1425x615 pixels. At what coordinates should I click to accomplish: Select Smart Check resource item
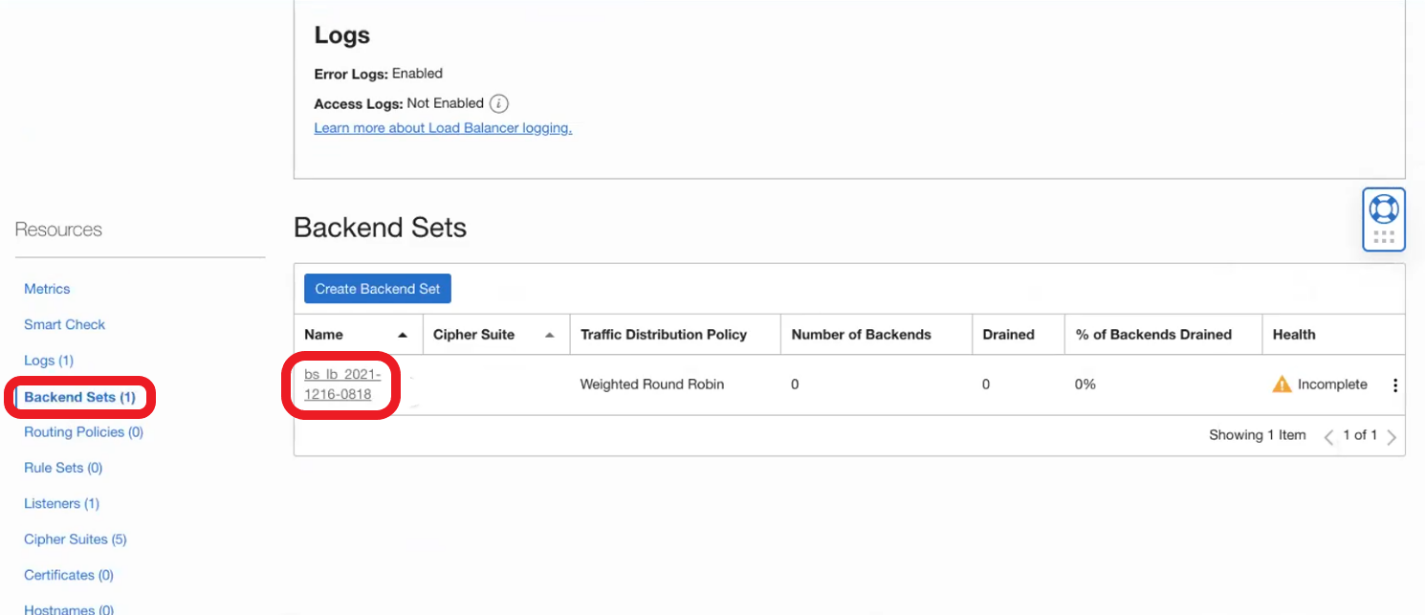coord(64,325)
